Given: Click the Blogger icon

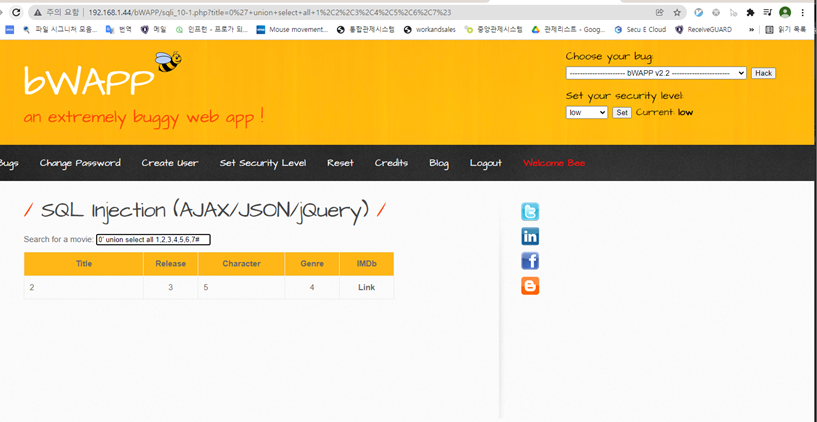Looking at the screenshot, I should [x=530, y=286].
